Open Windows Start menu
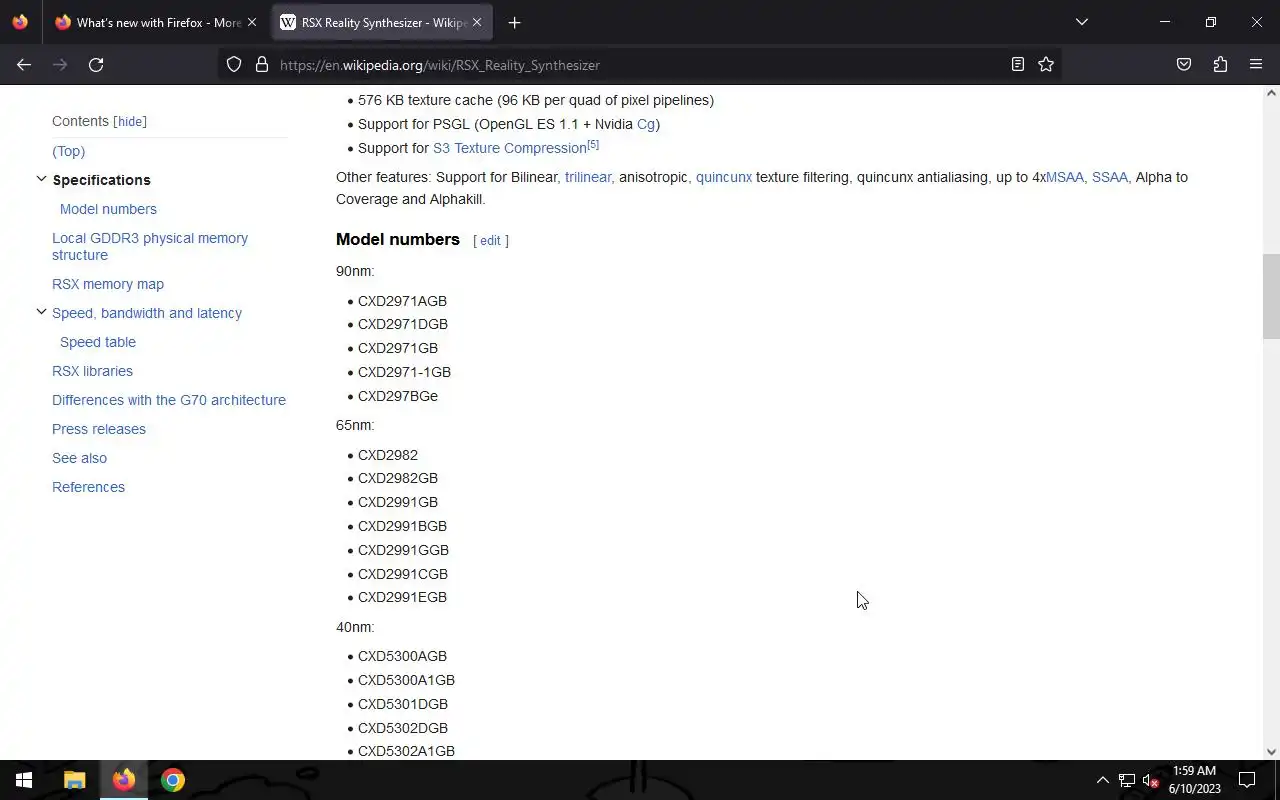This screenshot has height=800, width=1280. pos(24,780)
